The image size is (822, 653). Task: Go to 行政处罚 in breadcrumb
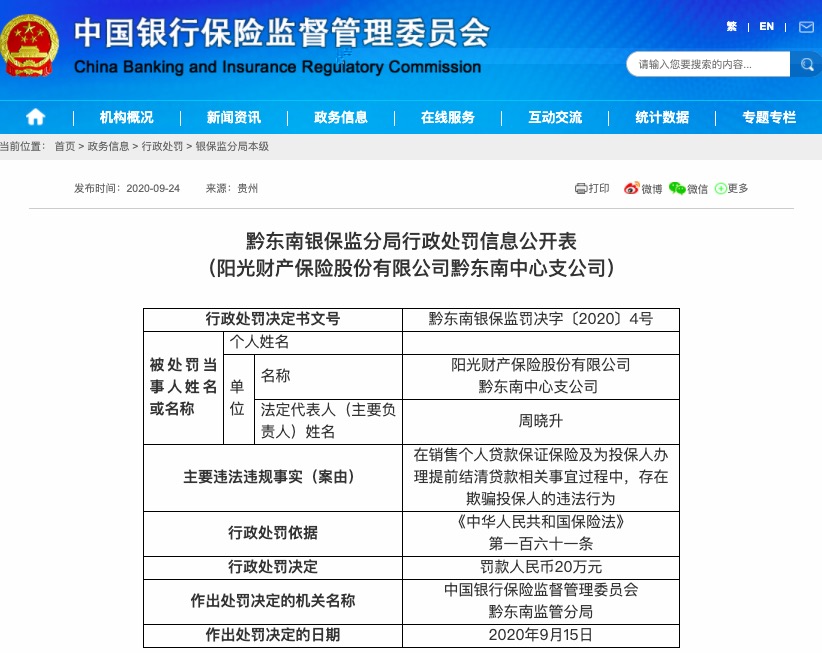coord(163,146)
